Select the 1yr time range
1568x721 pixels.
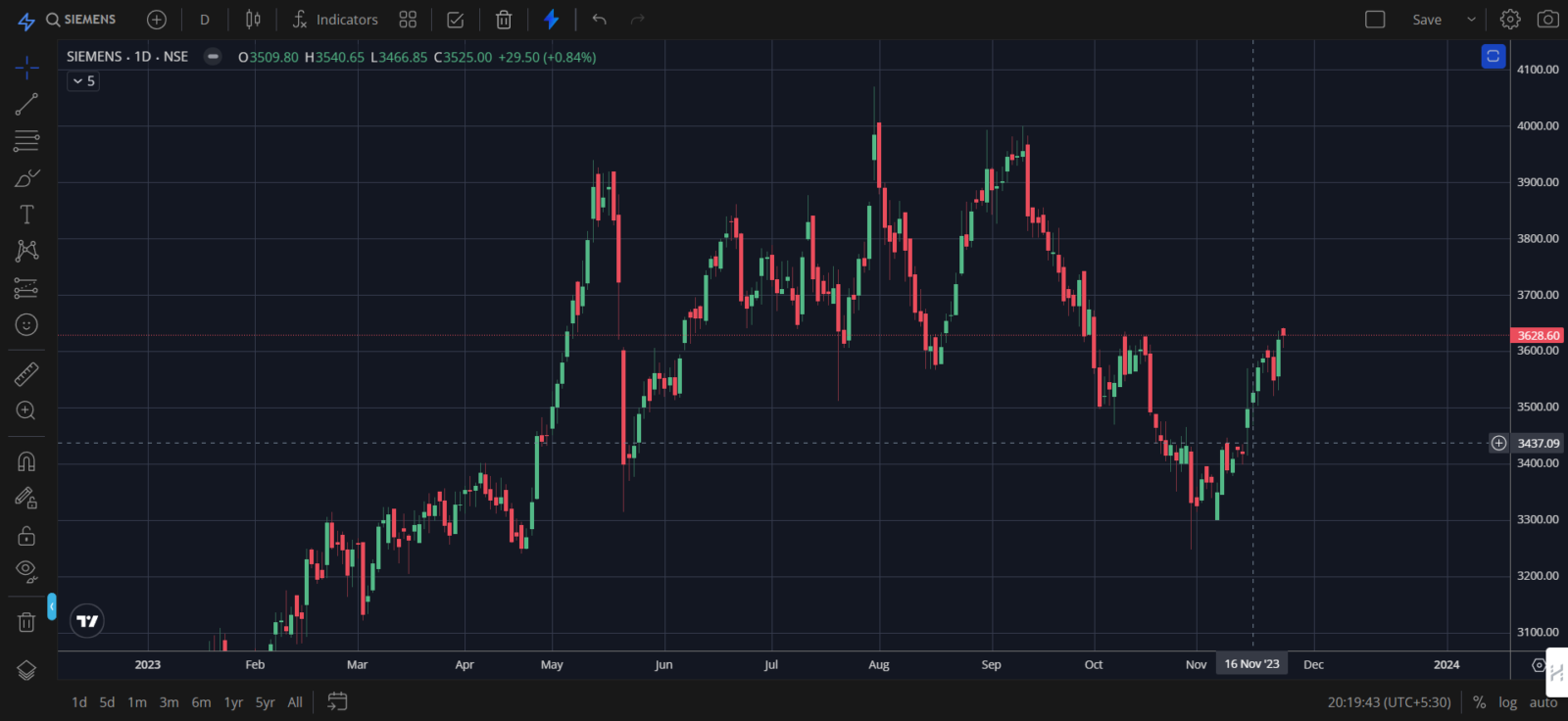click(233, 702)
